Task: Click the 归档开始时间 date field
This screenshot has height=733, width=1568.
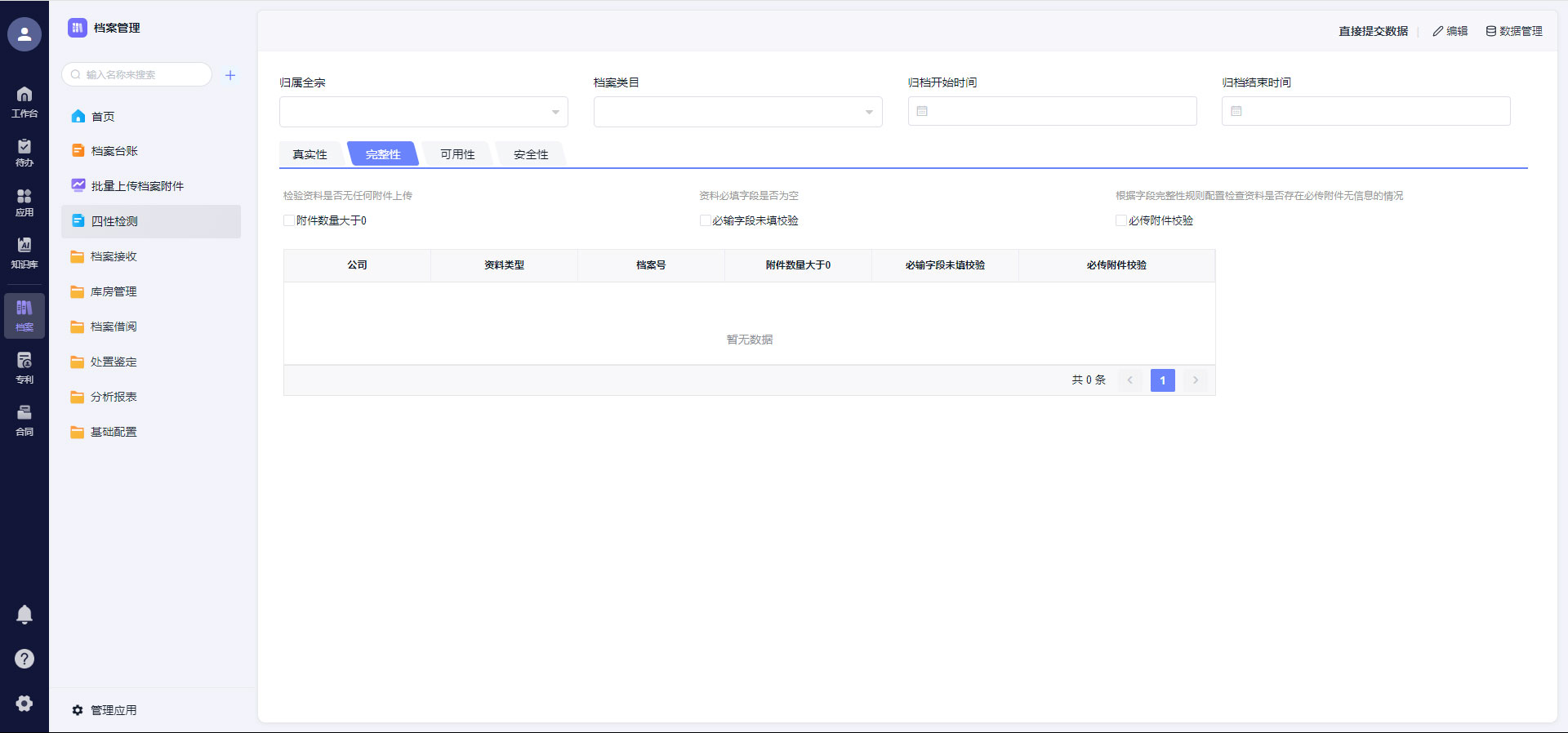Action: [1052, 111]
